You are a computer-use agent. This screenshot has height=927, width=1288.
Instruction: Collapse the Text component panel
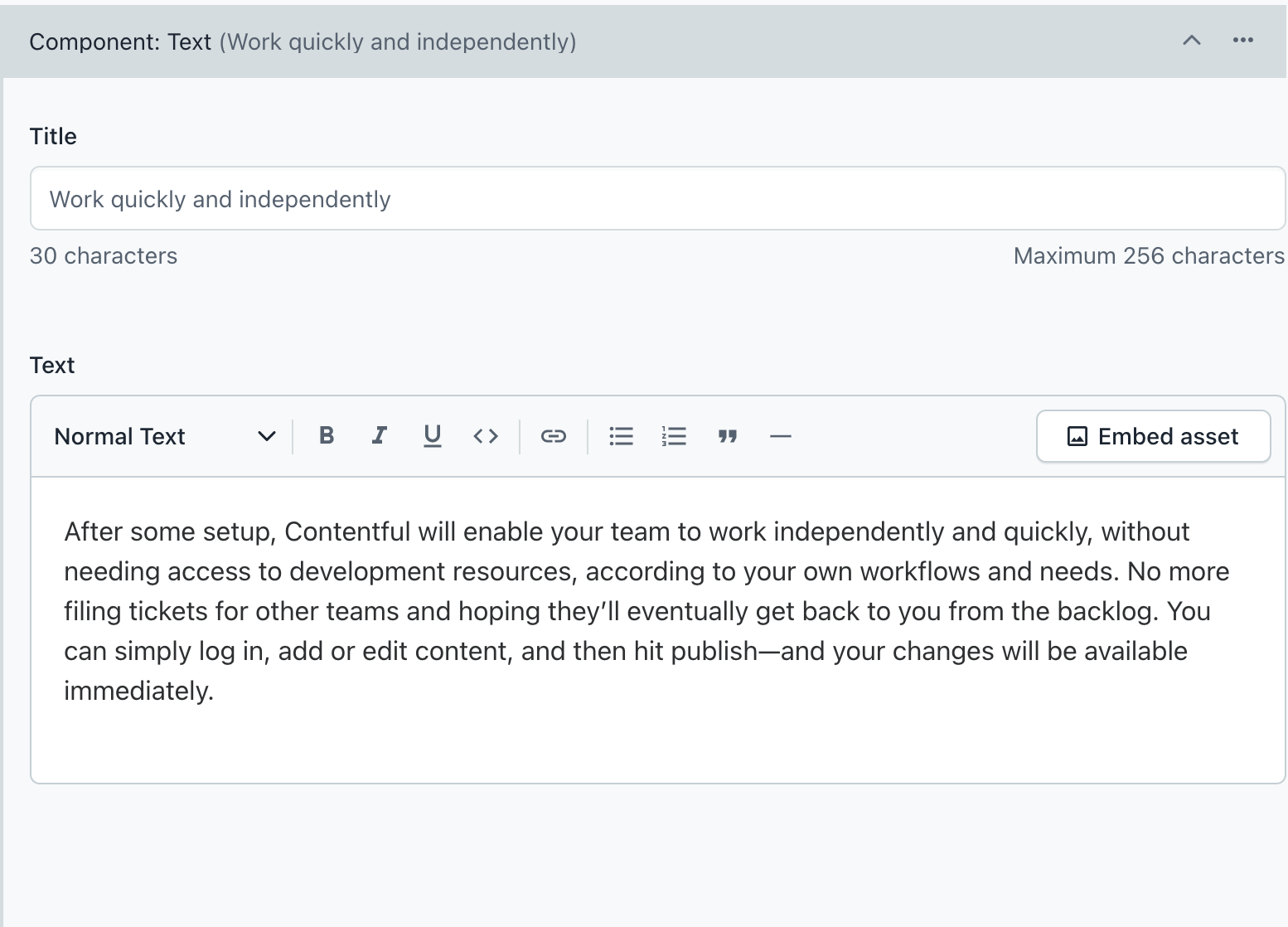pos(1191,40)
